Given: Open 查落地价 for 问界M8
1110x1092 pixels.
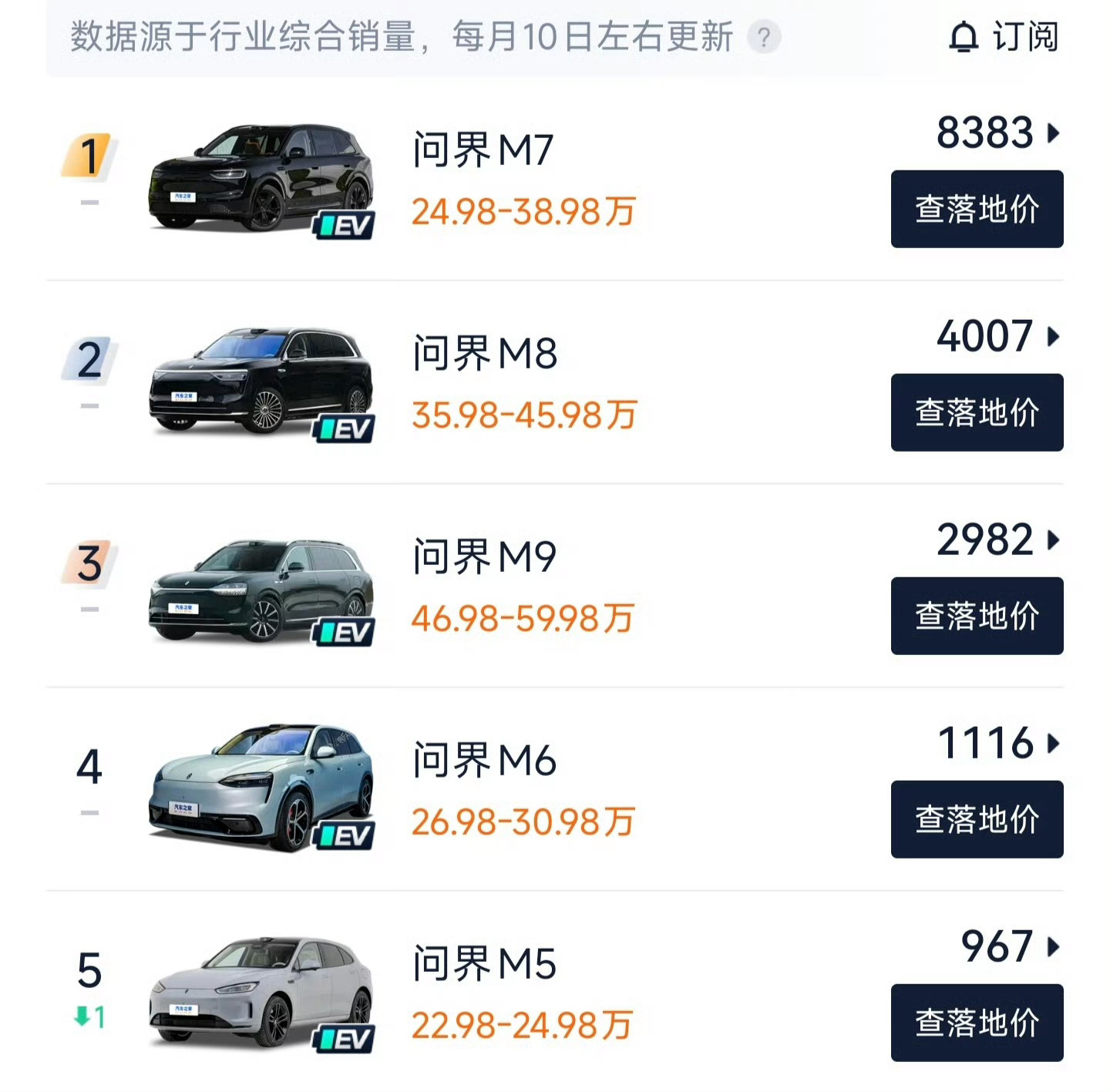Looking at the screenshot, I should click(x=977, y=412).
